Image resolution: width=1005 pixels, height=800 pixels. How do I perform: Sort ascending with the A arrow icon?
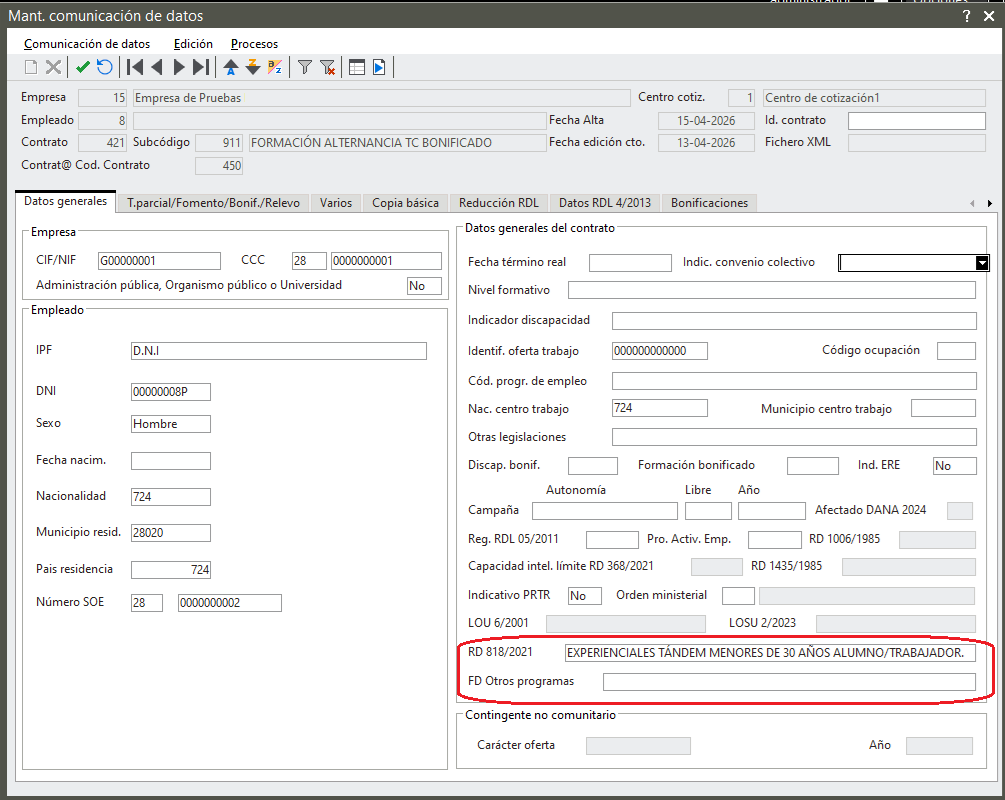point(231,67)
